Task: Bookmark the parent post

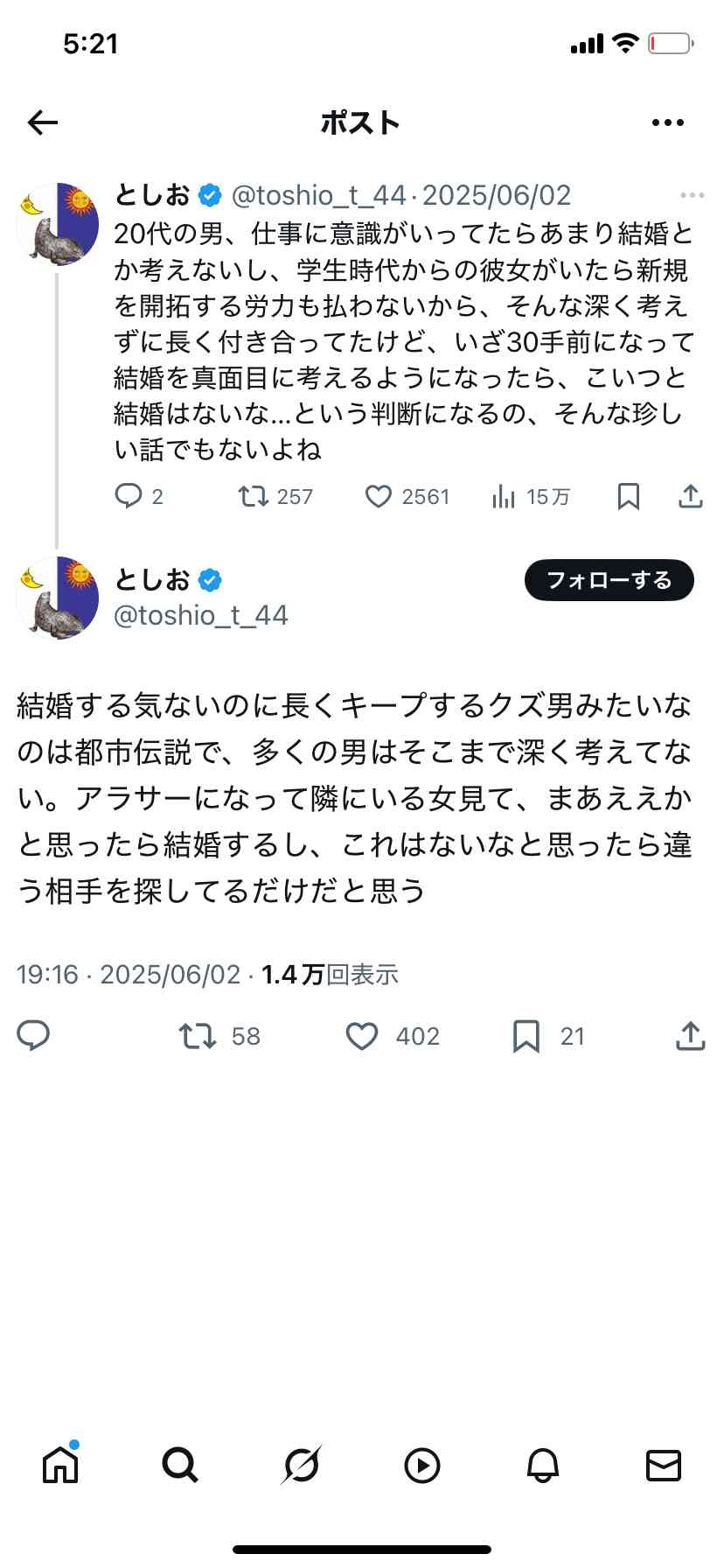Action: pyautogui.click(x=628, y=497)
